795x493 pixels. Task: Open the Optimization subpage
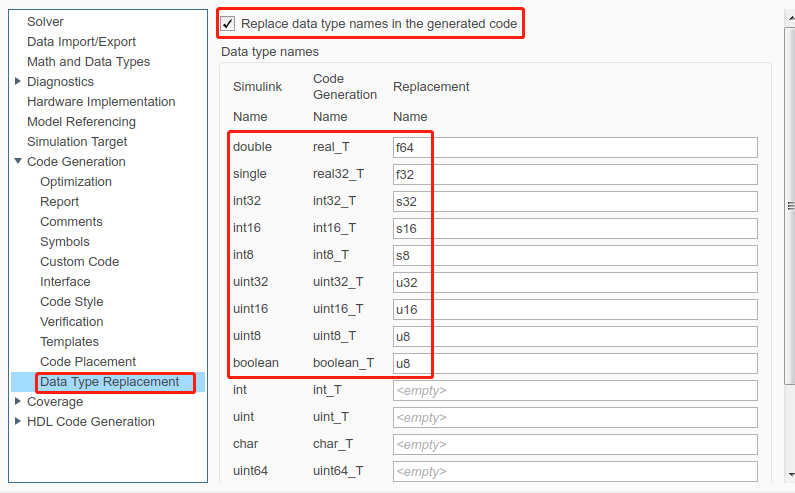click(76, 182)
